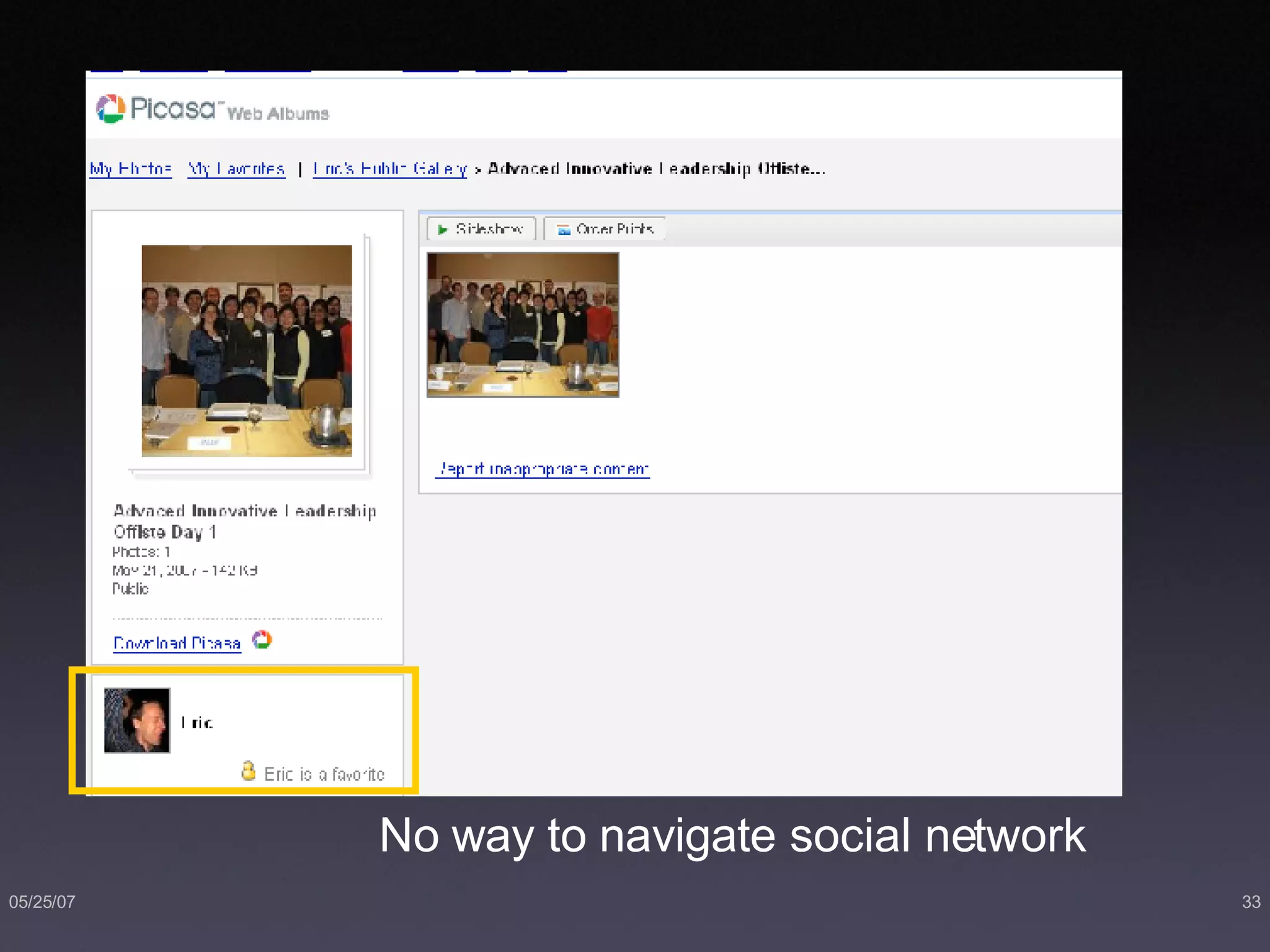Click the Picasa icon beside Download Picasa
The height and width of the screenshot is (952, 1270).
(x=262, y=640)
